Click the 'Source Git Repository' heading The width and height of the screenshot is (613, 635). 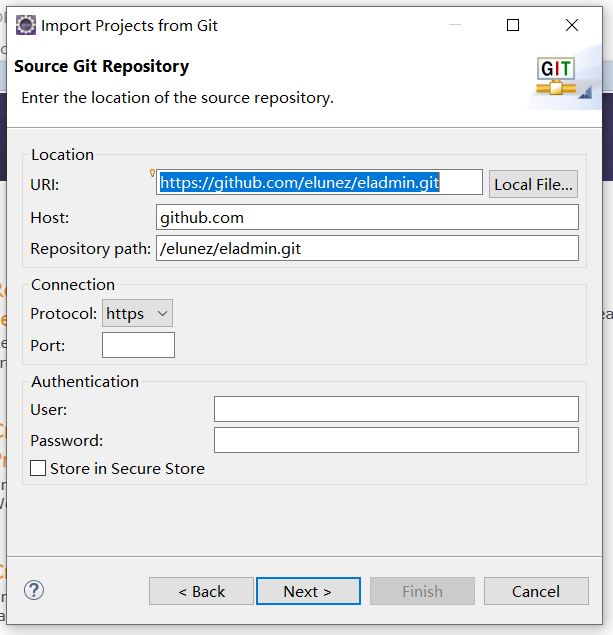tap(102, 66)
